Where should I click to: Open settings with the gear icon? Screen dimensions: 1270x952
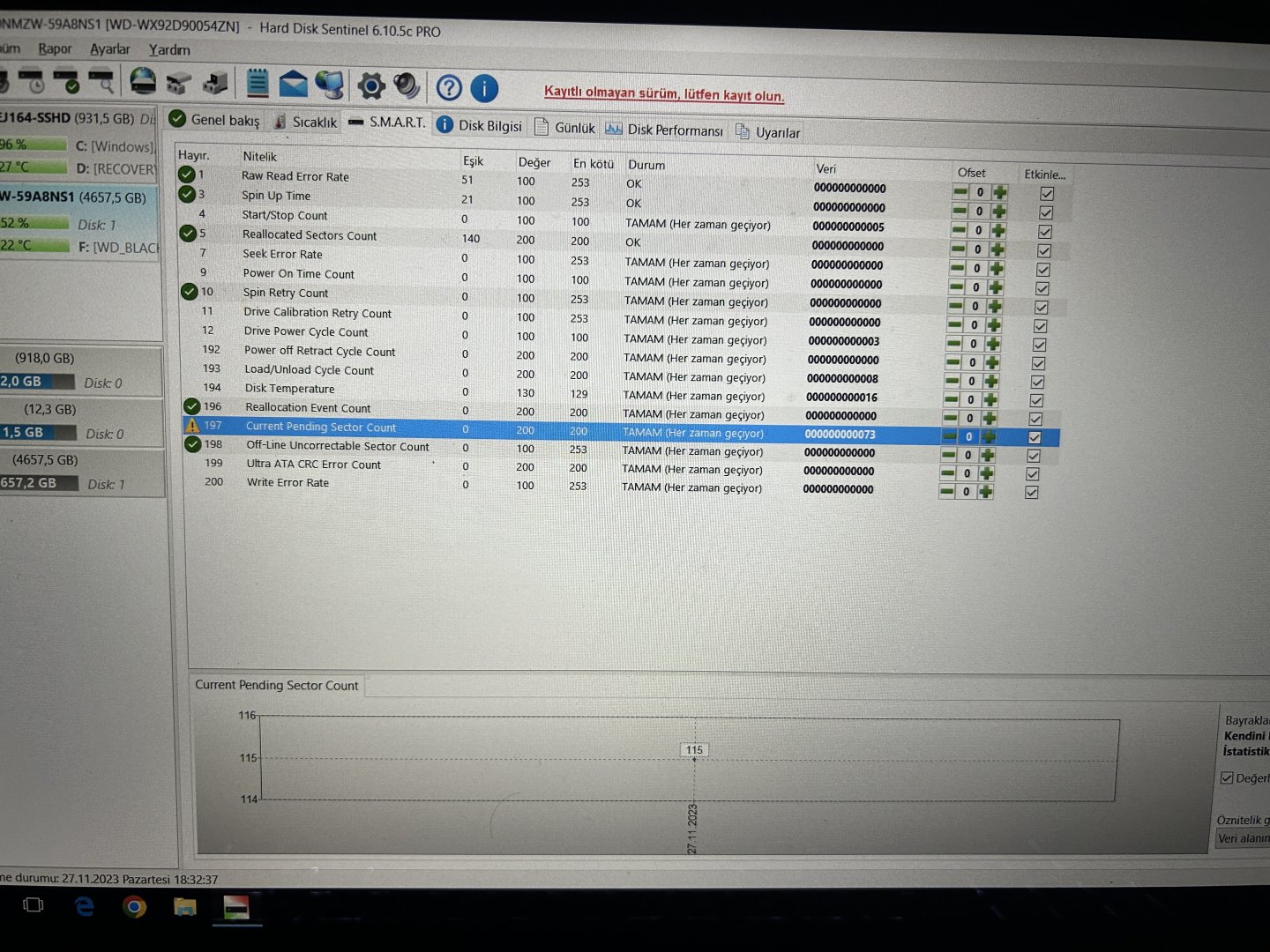tap(371, 86)
